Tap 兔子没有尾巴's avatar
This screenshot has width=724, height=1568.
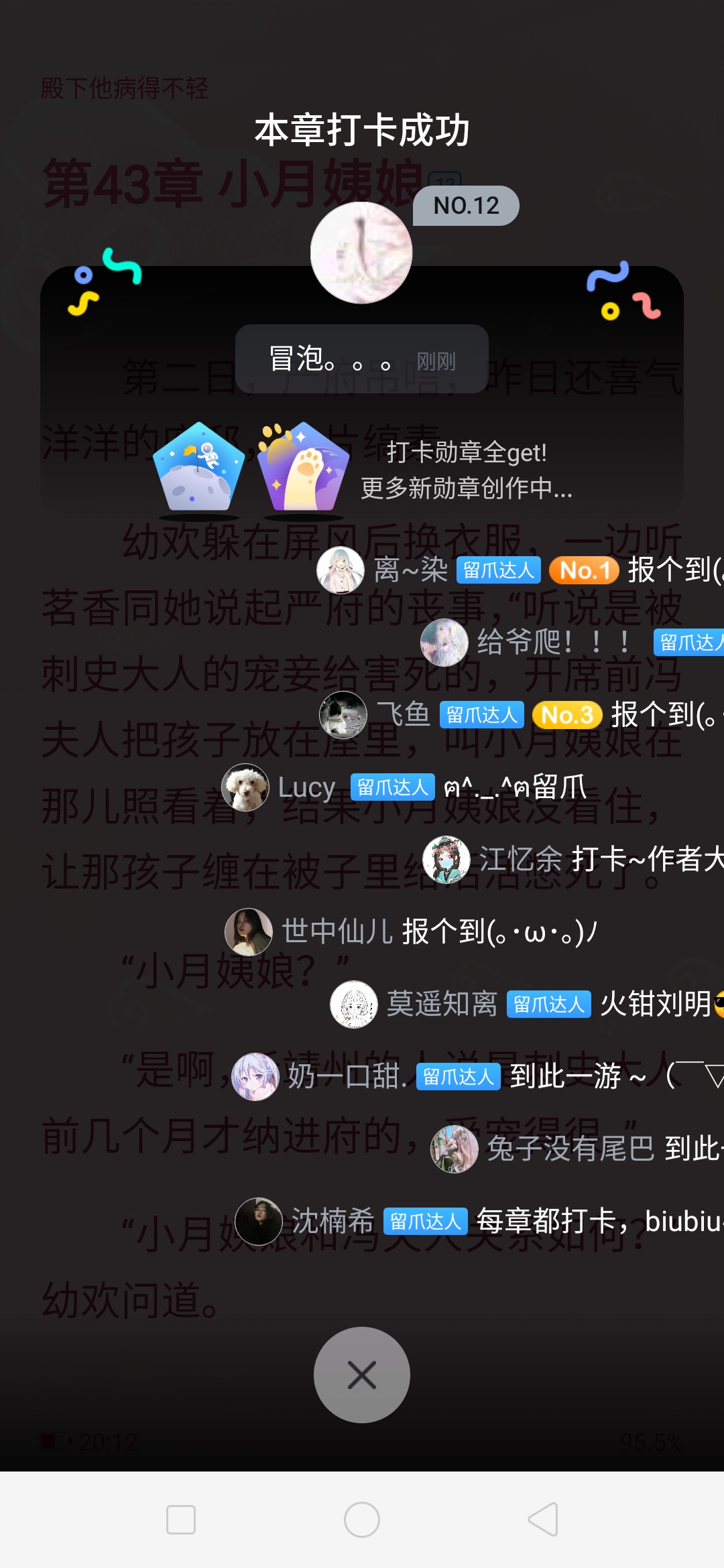pyautogui.click(x=455, y=1149)
